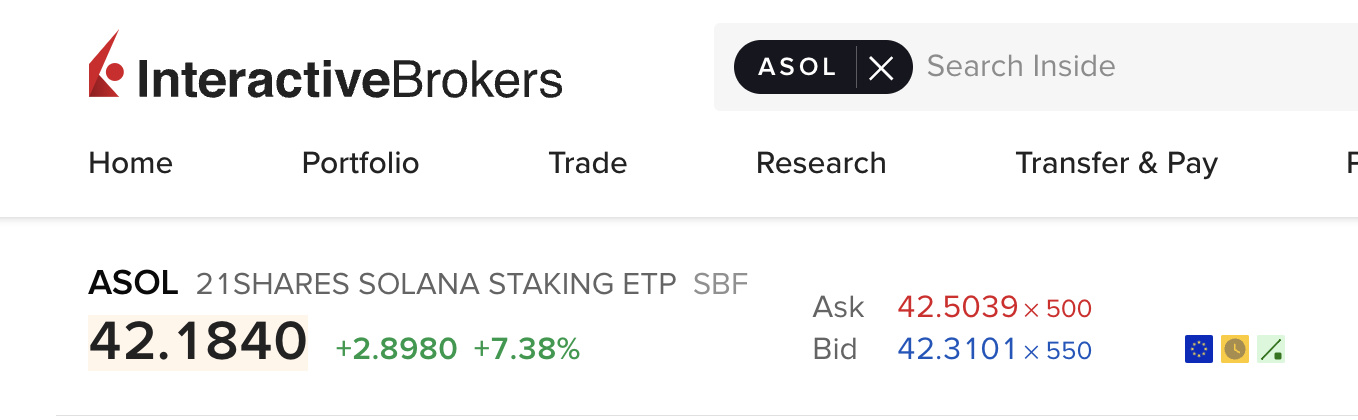Image resolution: width=1358 pixels, height=420 pixels.
Task: Click the Bid price 42.3101
Action: click(958, 350)
